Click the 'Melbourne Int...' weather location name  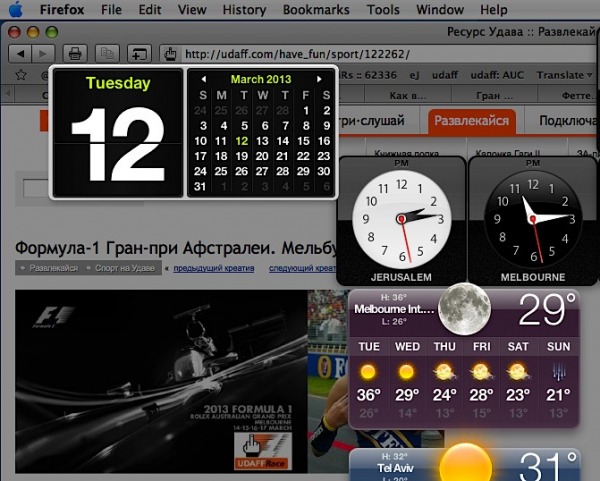(x=394, y=309)
